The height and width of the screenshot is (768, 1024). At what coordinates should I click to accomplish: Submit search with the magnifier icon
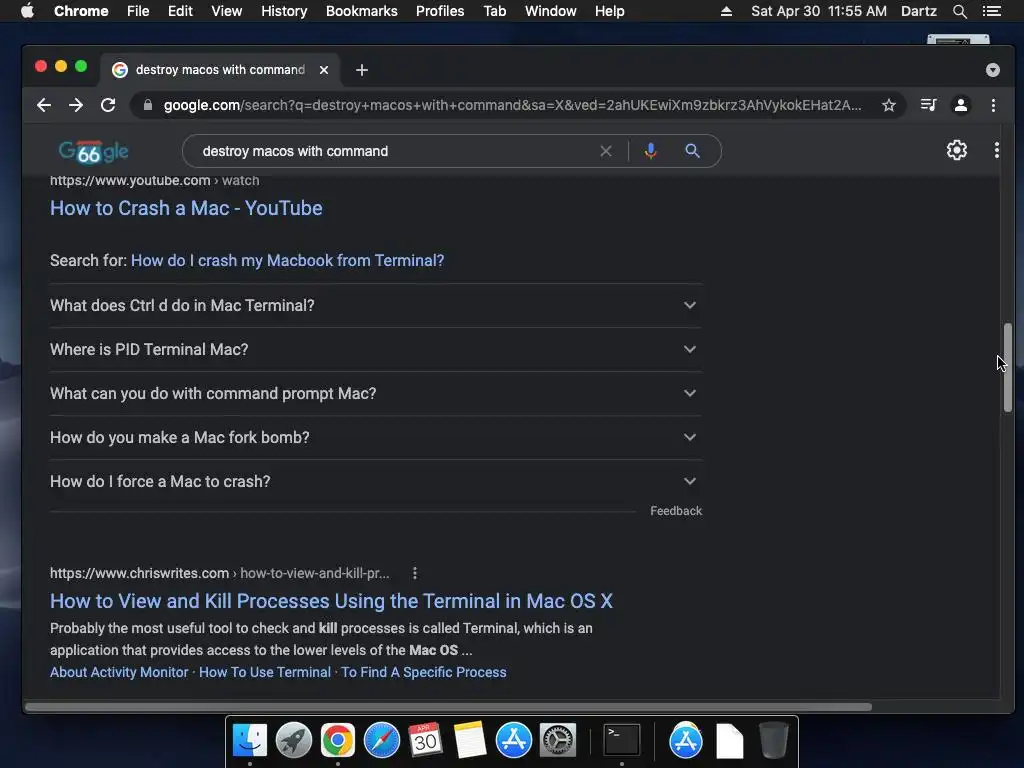pyautogui.click(x=692, y=151)
